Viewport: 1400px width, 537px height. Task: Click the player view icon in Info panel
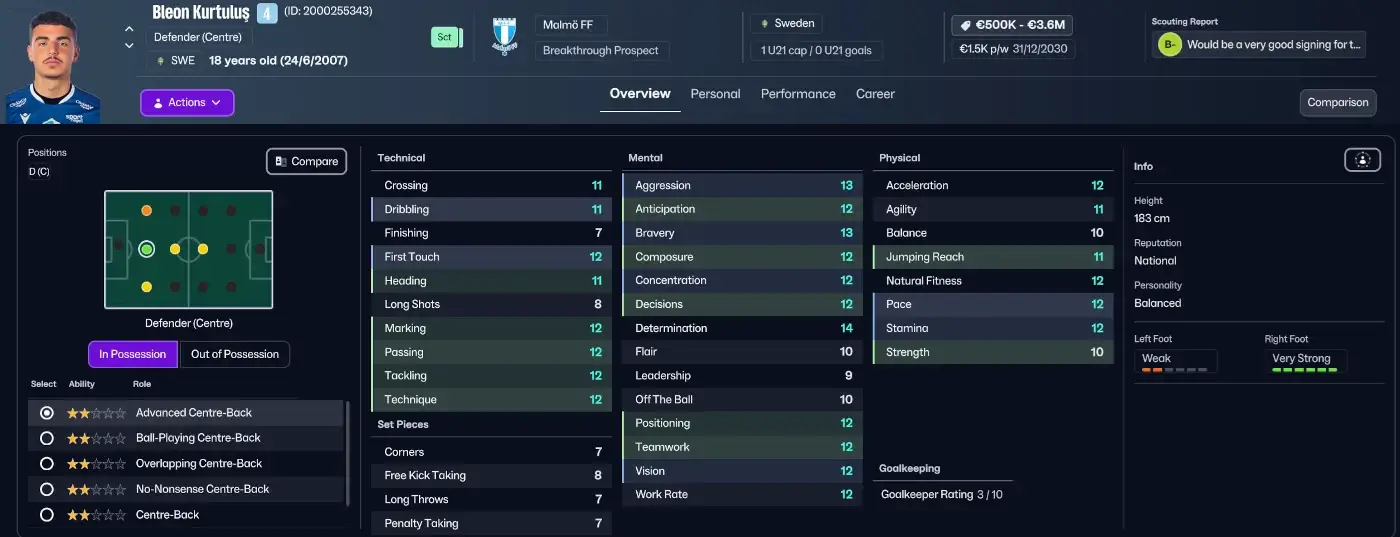click(1362, 159)
